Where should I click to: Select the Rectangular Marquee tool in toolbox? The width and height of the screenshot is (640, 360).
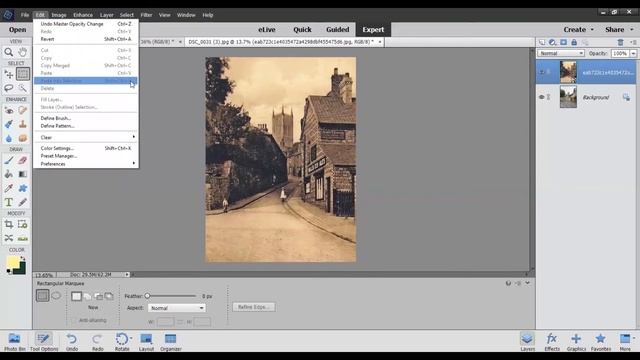pyautogui.click(x=23, y=74)
